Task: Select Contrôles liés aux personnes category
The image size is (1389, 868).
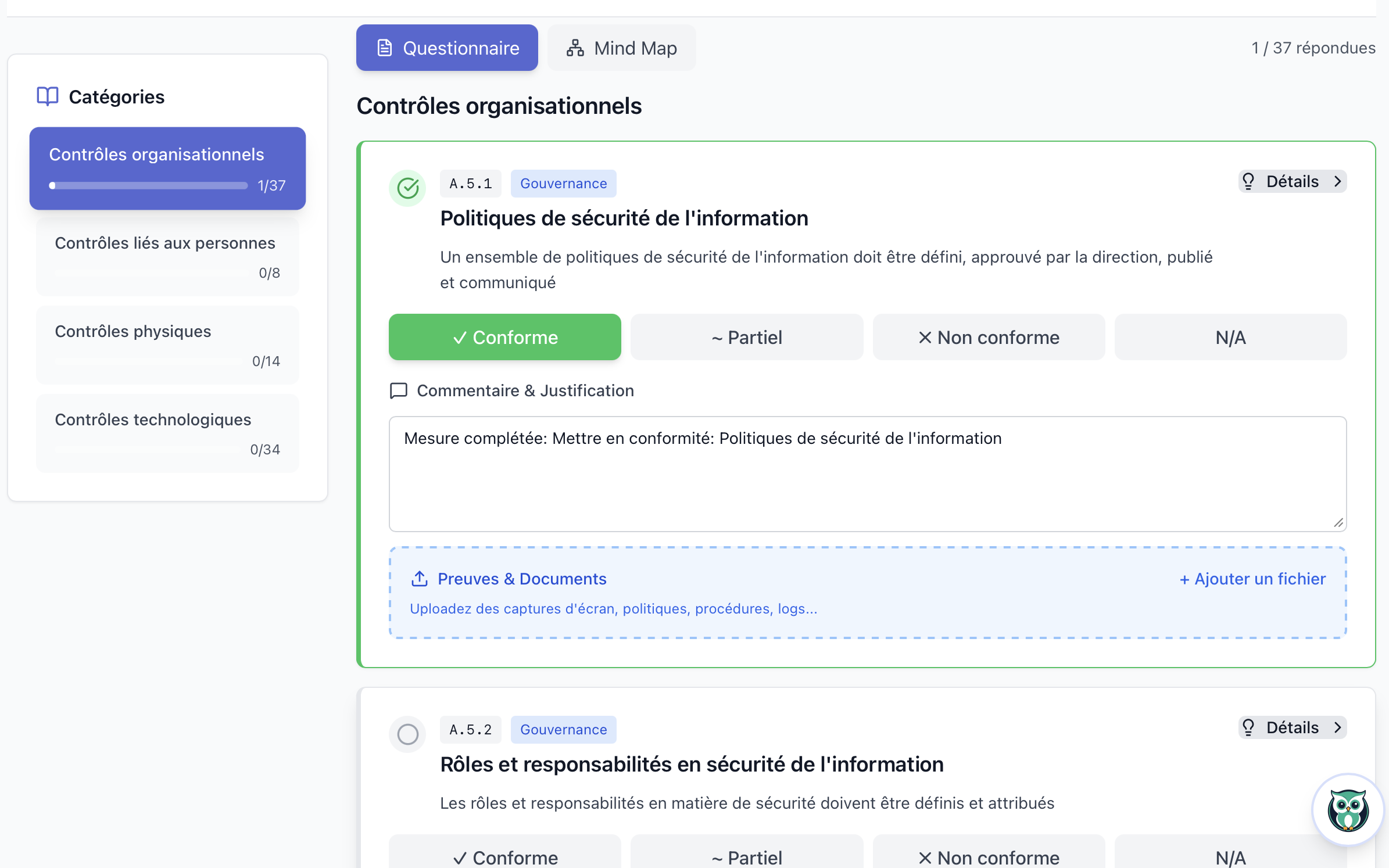Action: [167, 257]
